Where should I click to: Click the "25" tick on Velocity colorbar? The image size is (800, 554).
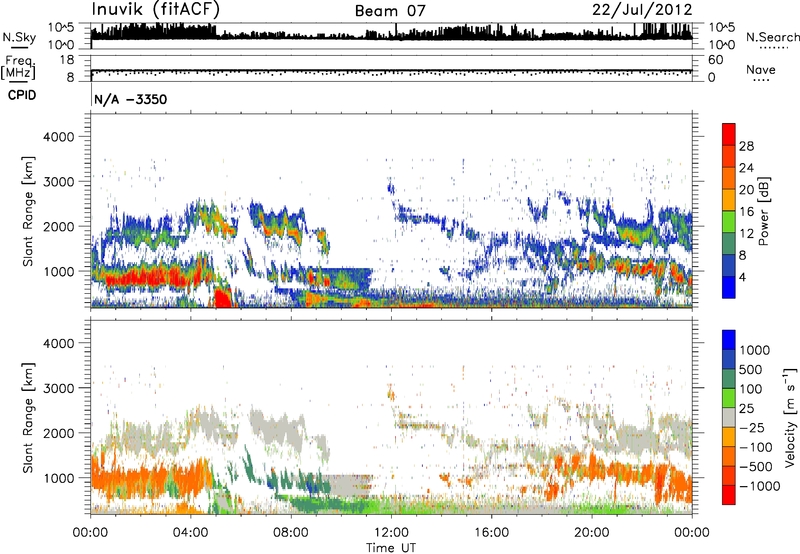coord(746,408)
